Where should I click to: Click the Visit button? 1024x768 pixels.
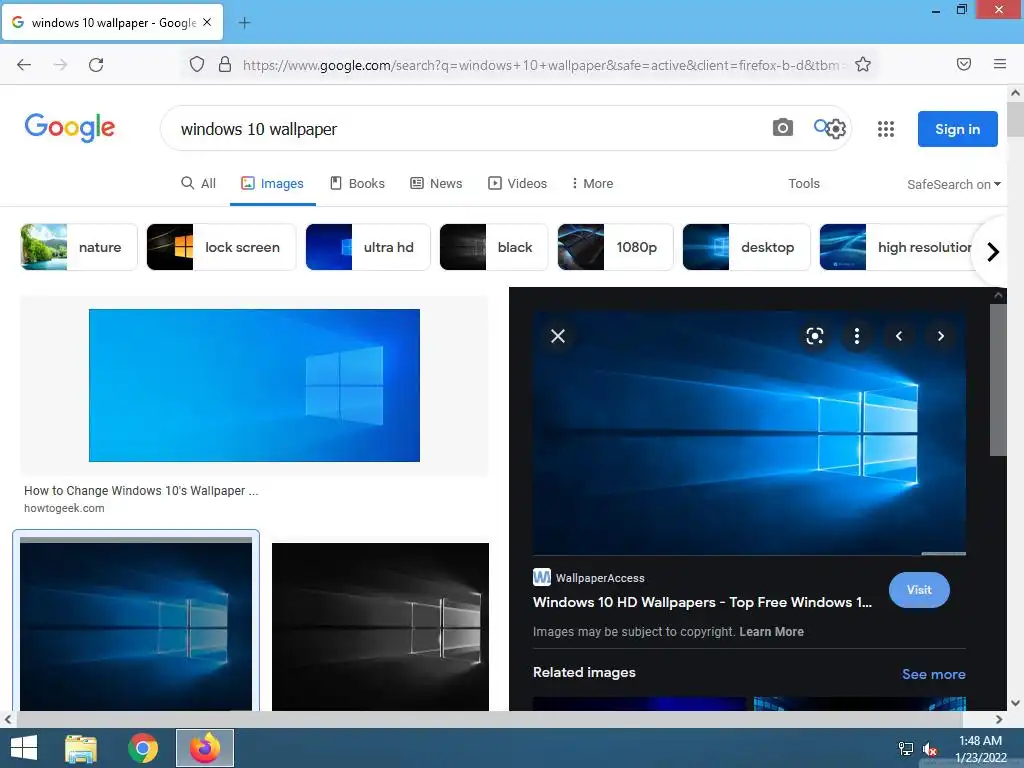tap(919, 590)
